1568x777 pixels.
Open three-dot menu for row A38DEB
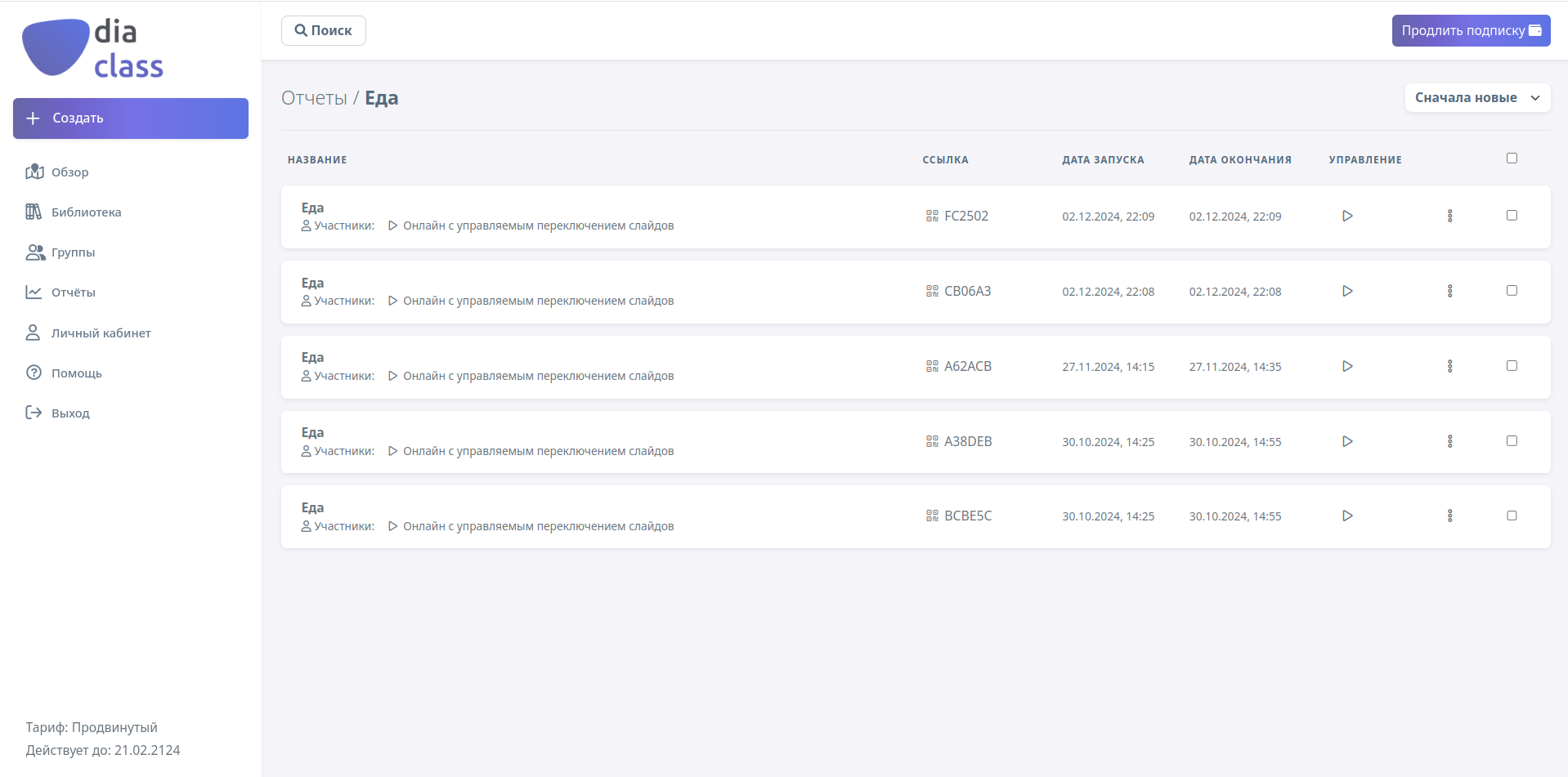click(1450, 441)
